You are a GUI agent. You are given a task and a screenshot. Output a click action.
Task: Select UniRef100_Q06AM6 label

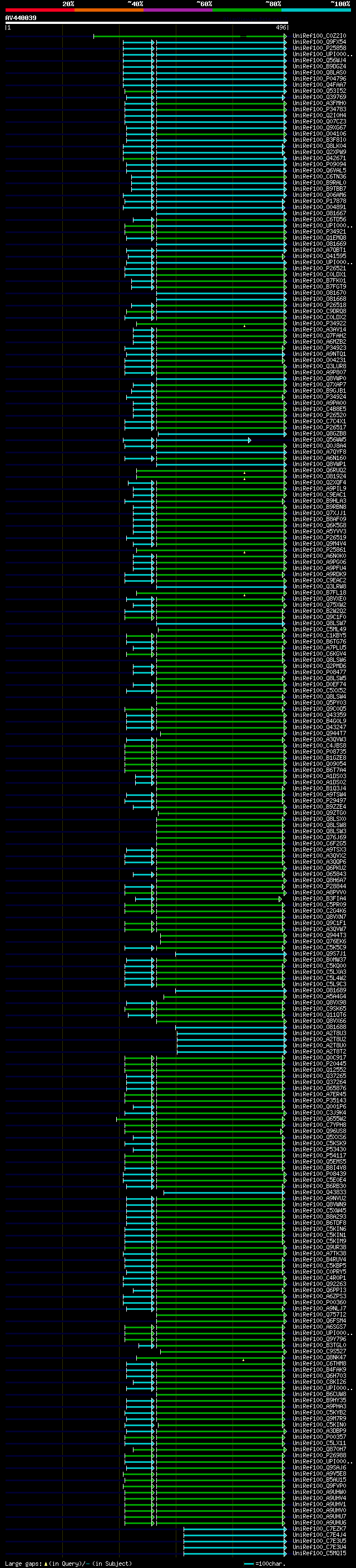(319, 195)
